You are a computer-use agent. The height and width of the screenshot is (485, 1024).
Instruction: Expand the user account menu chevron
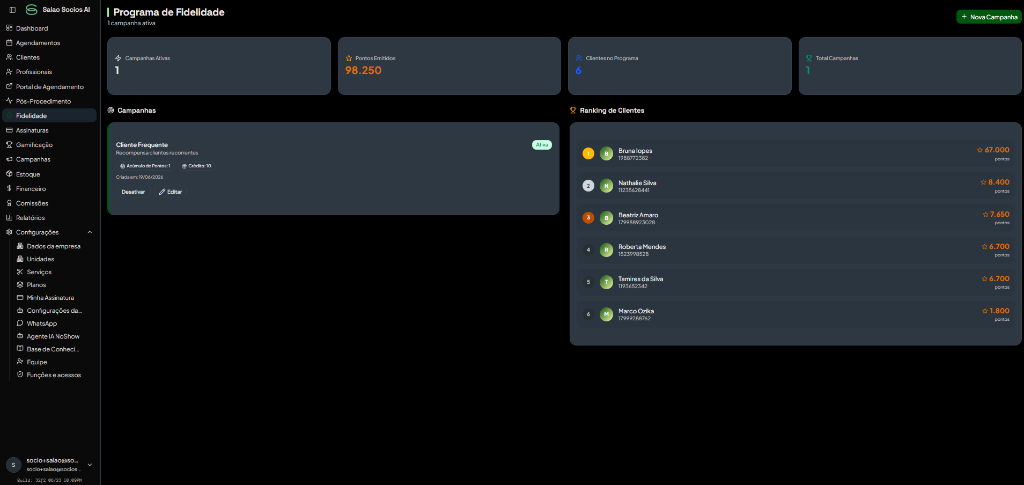89,465
